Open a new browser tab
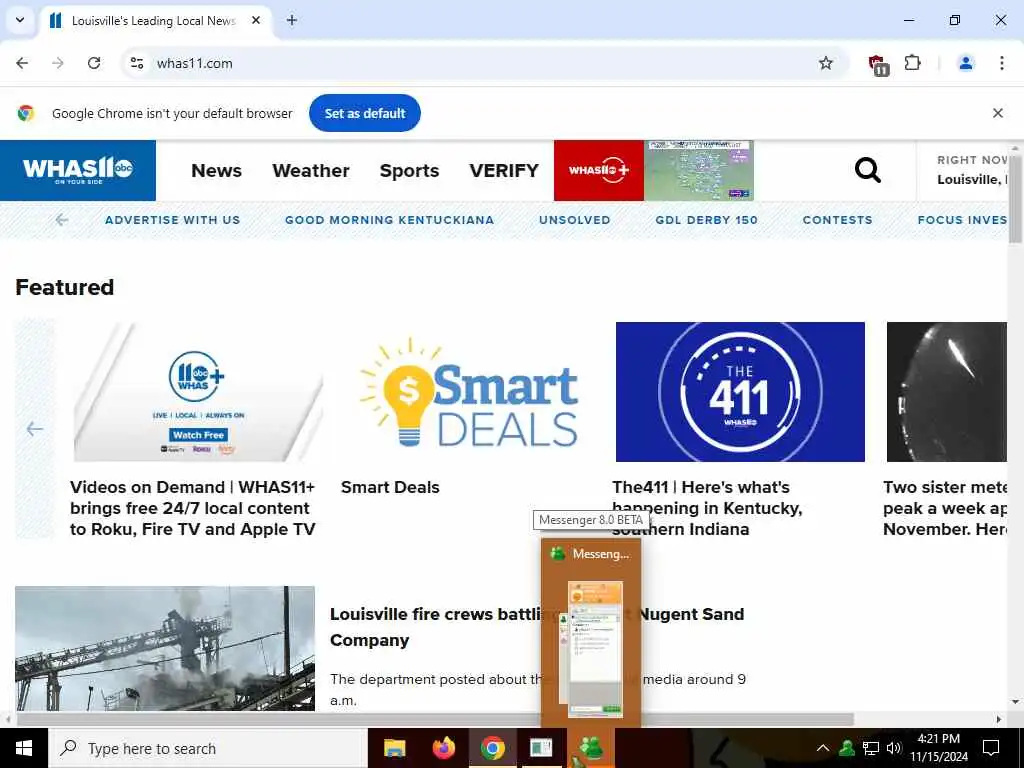 pos(292,20)
